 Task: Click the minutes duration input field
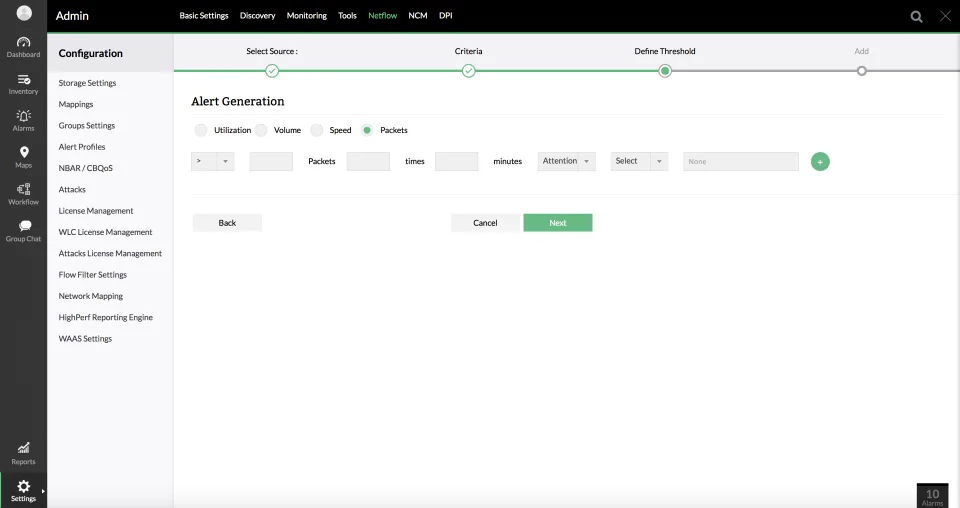click(x=456, y=161)
